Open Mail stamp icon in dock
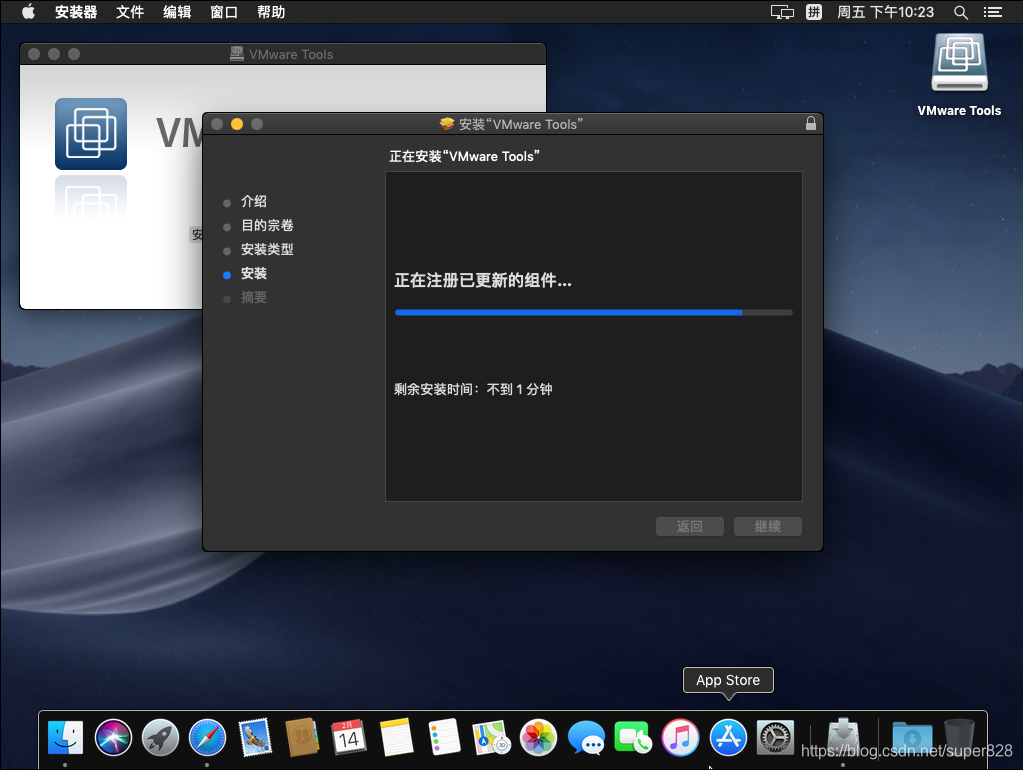Image resolution: width=1023 pixels, height=770 pixels. click(255, 737)
